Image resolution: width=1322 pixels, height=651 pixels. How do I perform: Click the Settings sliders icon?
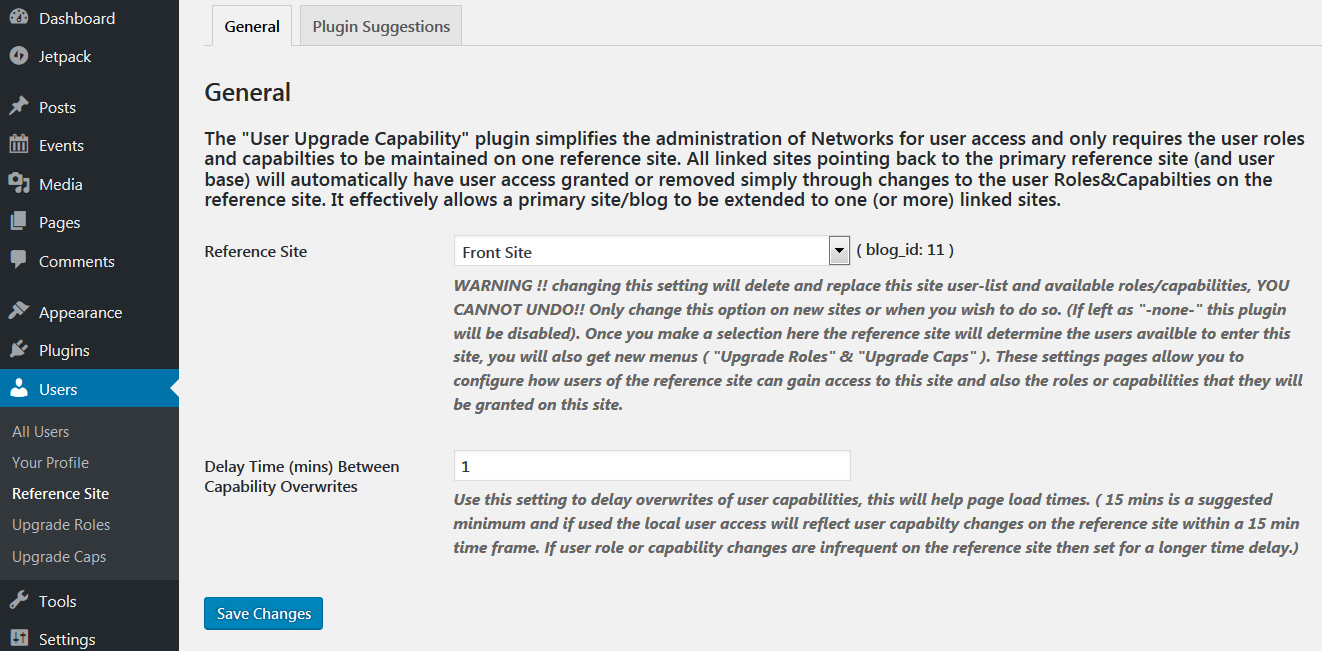pyautogui.click(x=18, y=639)
